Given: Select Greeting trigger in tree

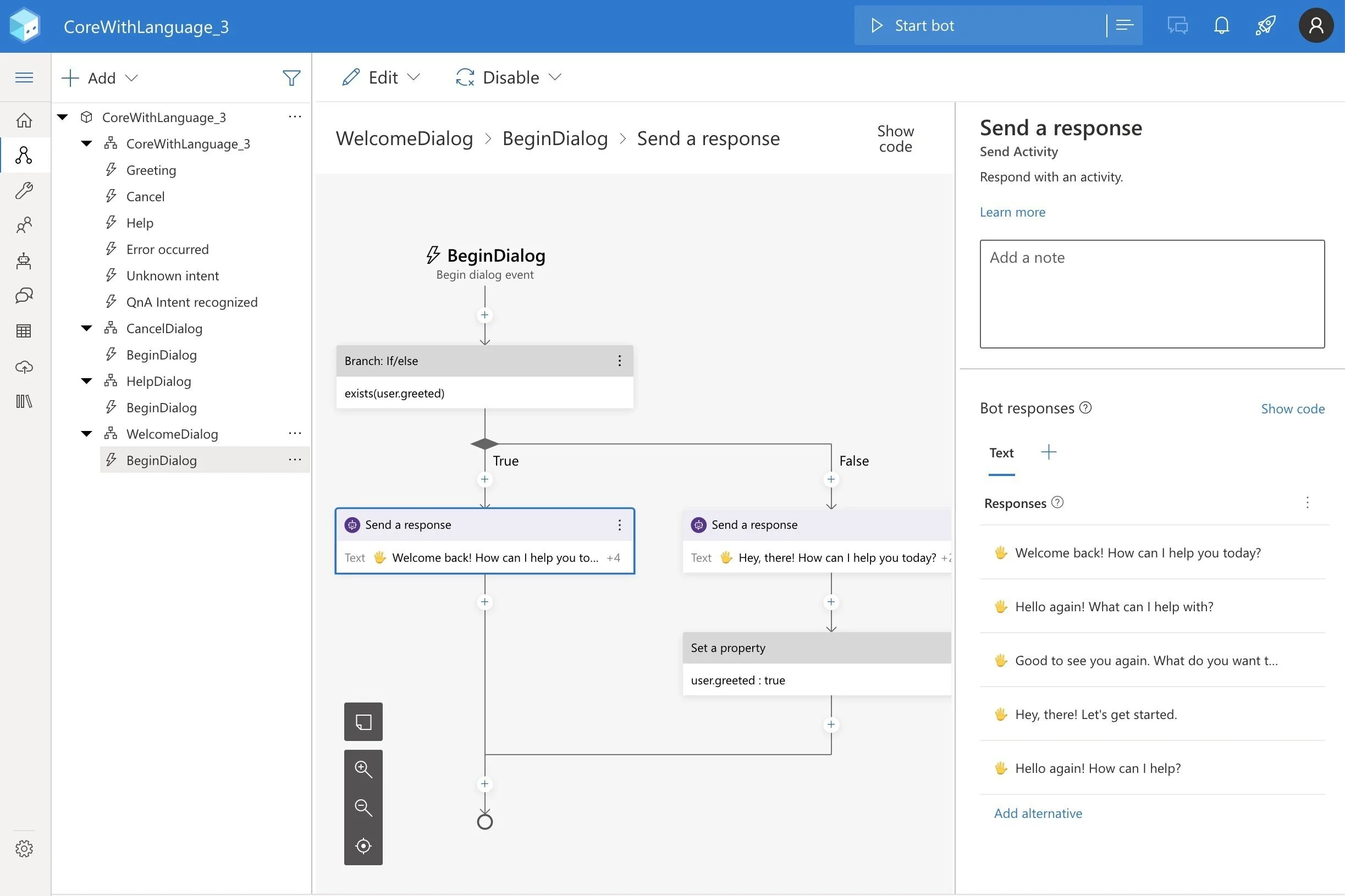Looking at the screenshot, I should point(151,170).
